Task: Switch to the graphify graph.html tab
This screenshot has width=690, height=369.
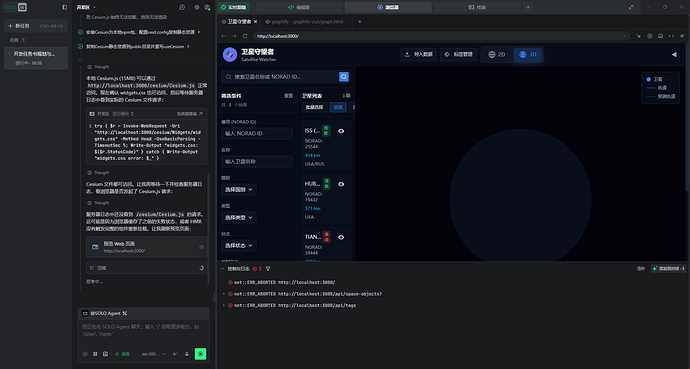Action: coord(304,22)
